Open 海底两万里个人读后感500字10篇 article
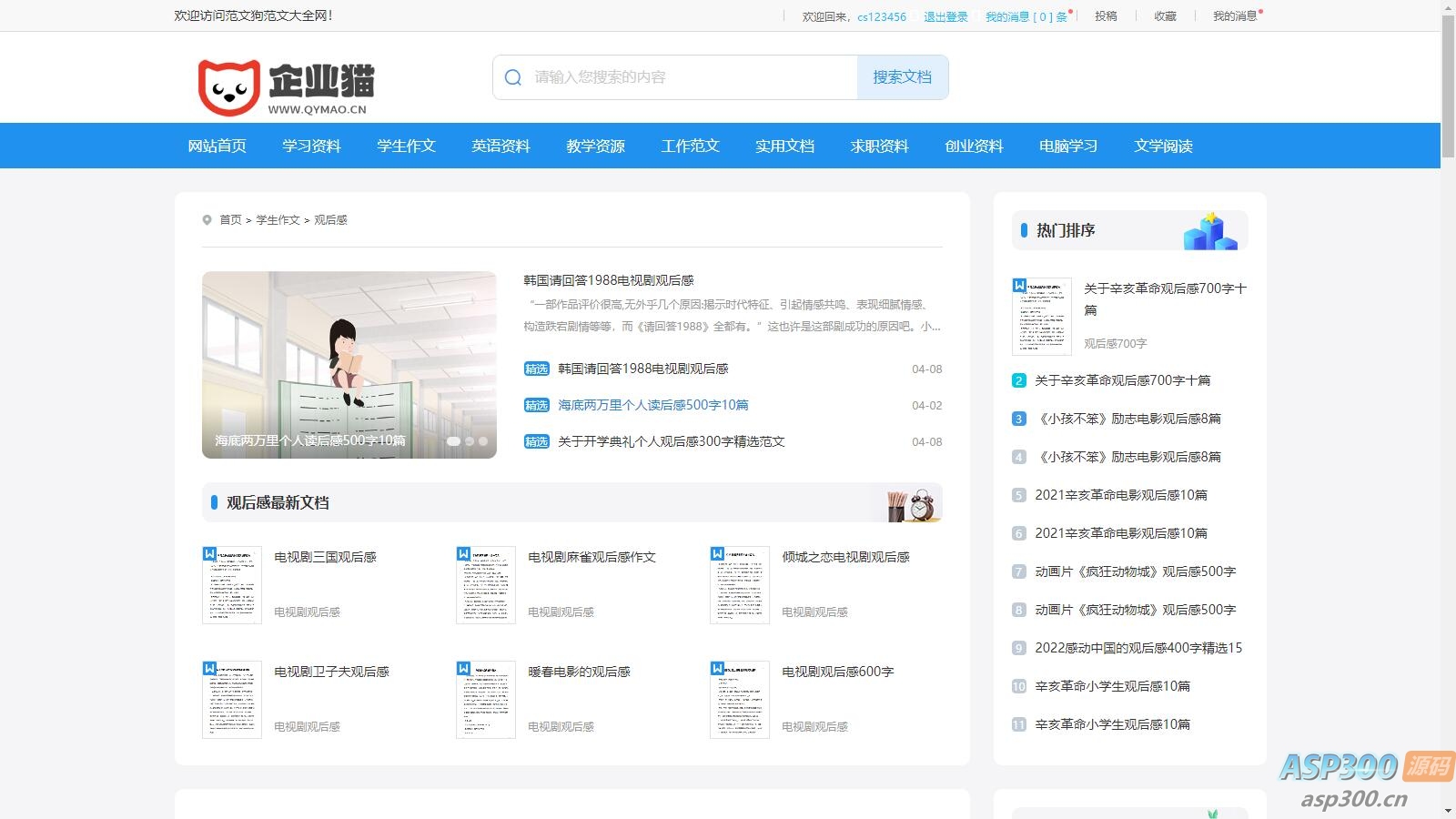1456x819 pixels. (652, 405)
